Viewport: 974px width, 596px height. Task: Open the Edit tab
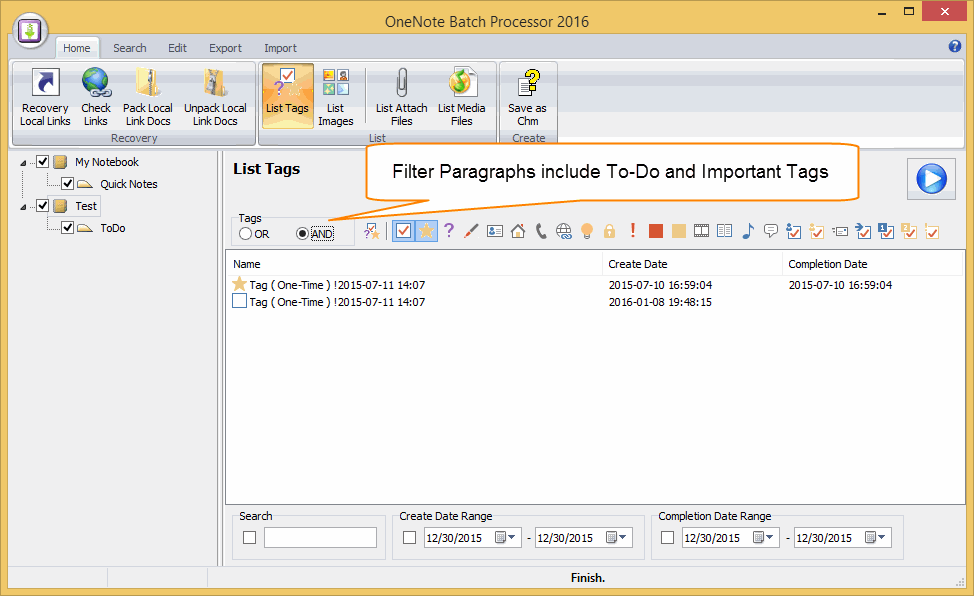[177, 48]
